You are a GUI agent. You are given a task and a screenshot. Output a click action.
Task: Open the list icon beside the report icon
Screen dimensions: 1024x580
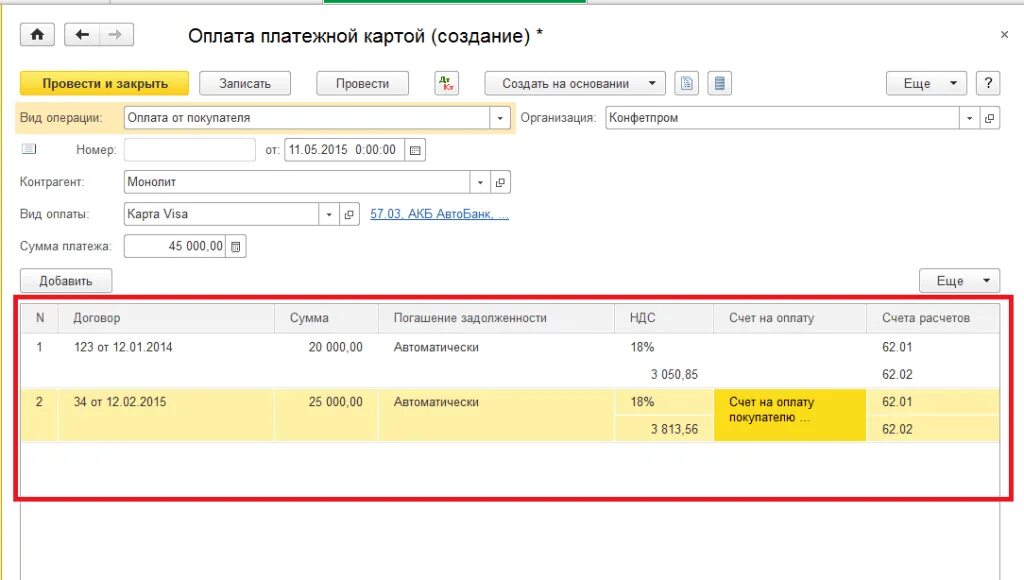720,84
